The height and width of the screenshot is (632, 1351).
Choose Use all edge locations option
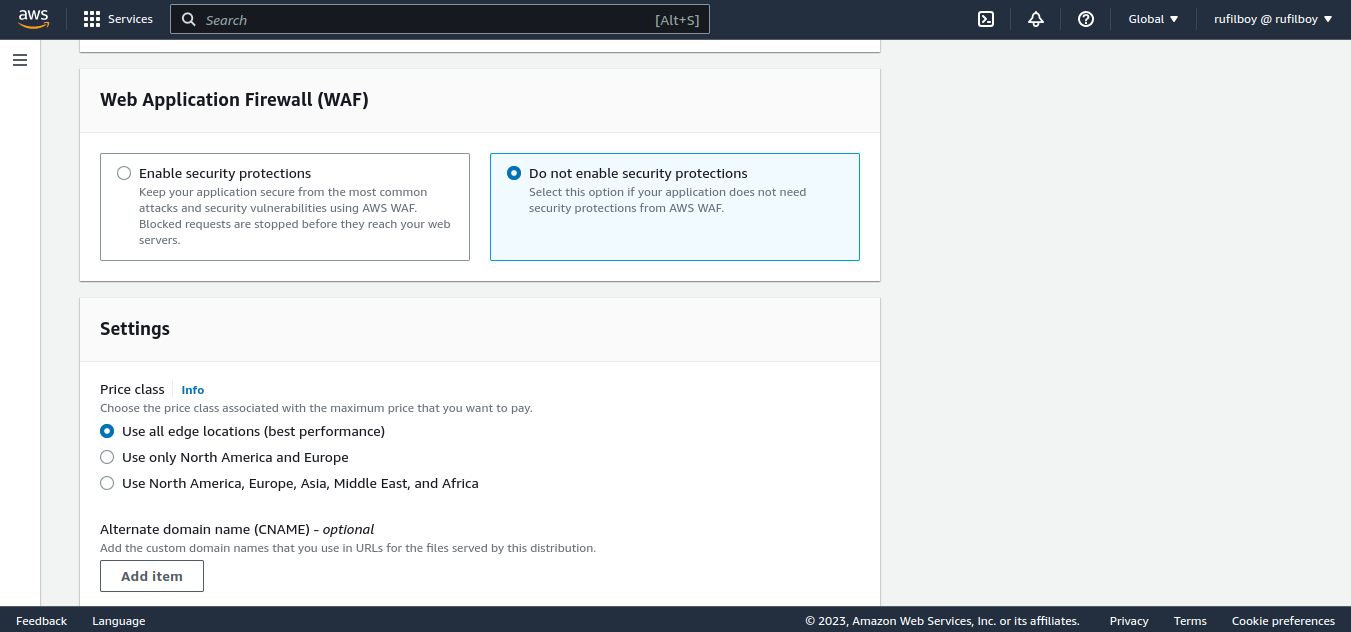pyautogui.click(x=107, y=431)
